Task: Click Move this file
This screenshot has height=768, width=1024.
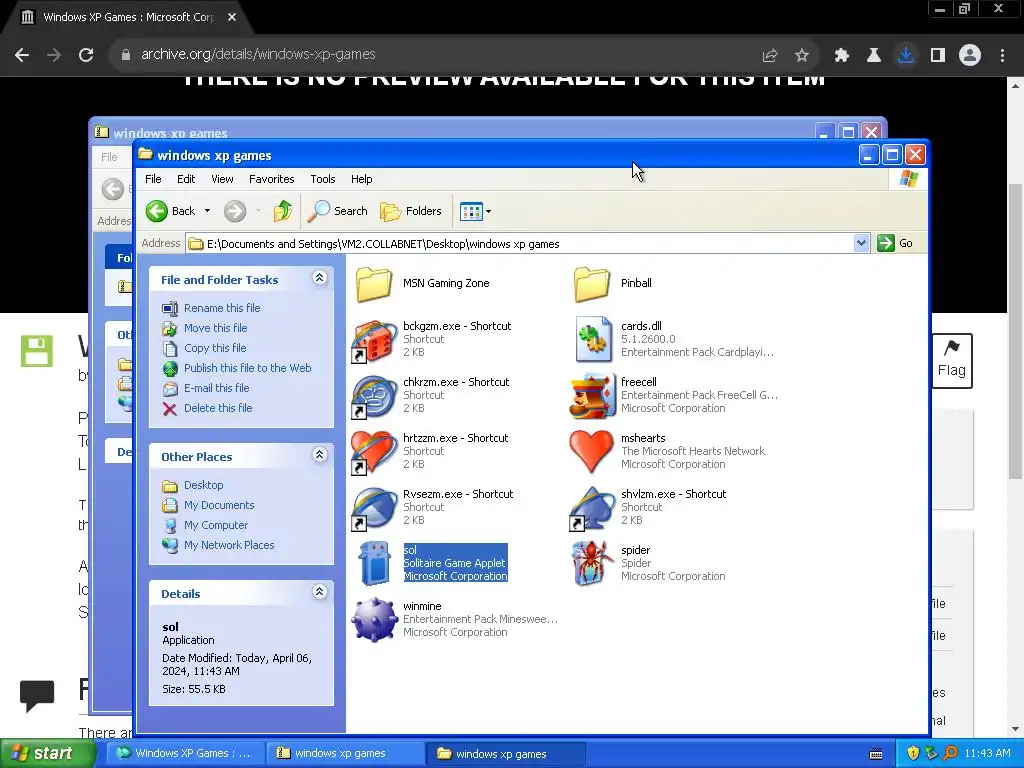Action: click(x=216, y=328)
